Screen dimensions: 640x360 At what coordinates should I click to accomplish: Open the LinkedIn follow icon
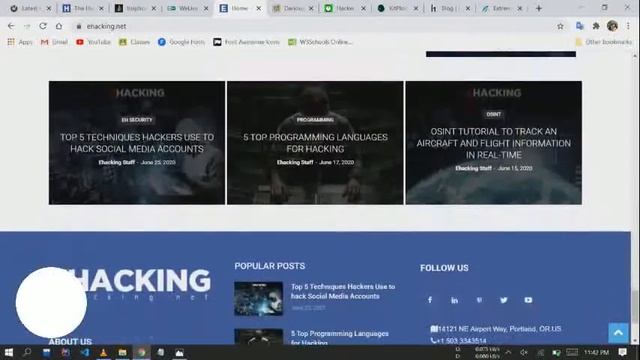point(454,300)
